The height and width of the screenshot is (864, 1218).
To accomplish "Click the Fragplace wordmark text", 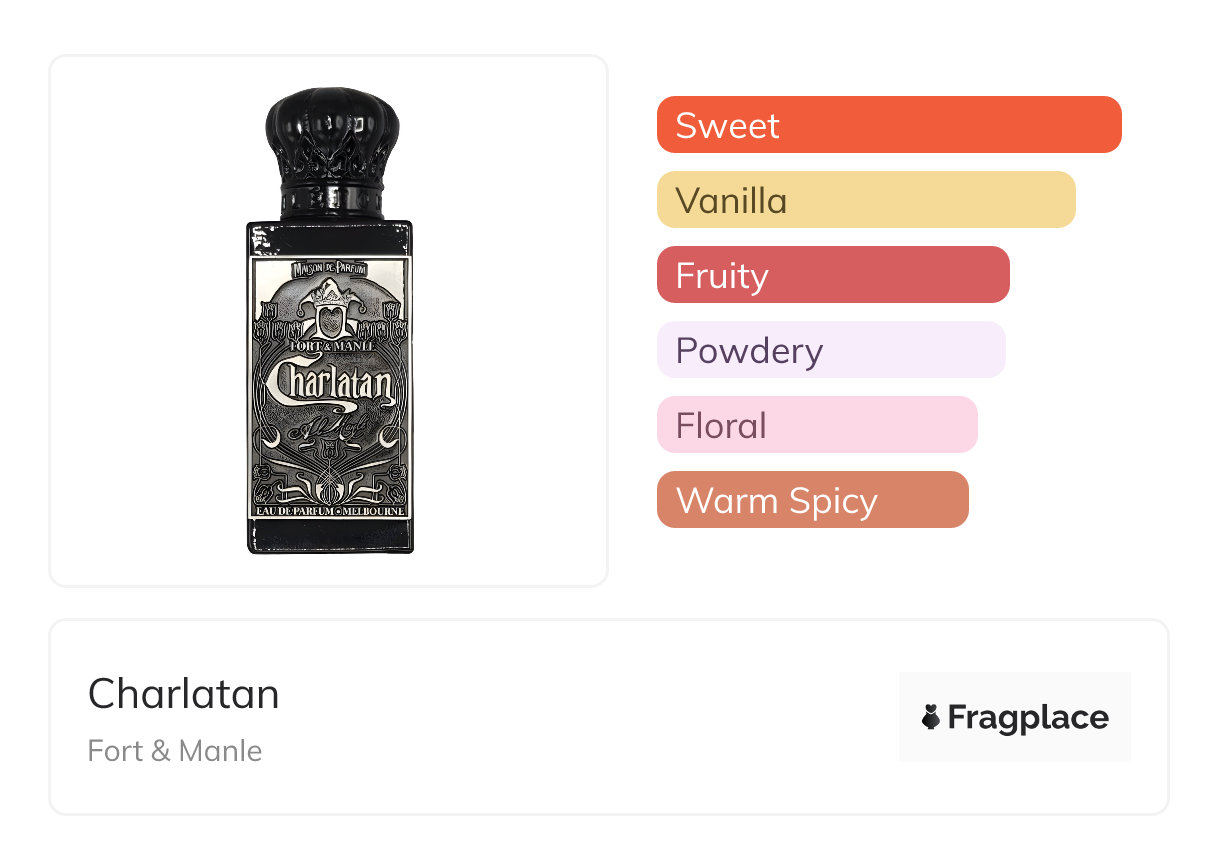I will (1028, 718).
